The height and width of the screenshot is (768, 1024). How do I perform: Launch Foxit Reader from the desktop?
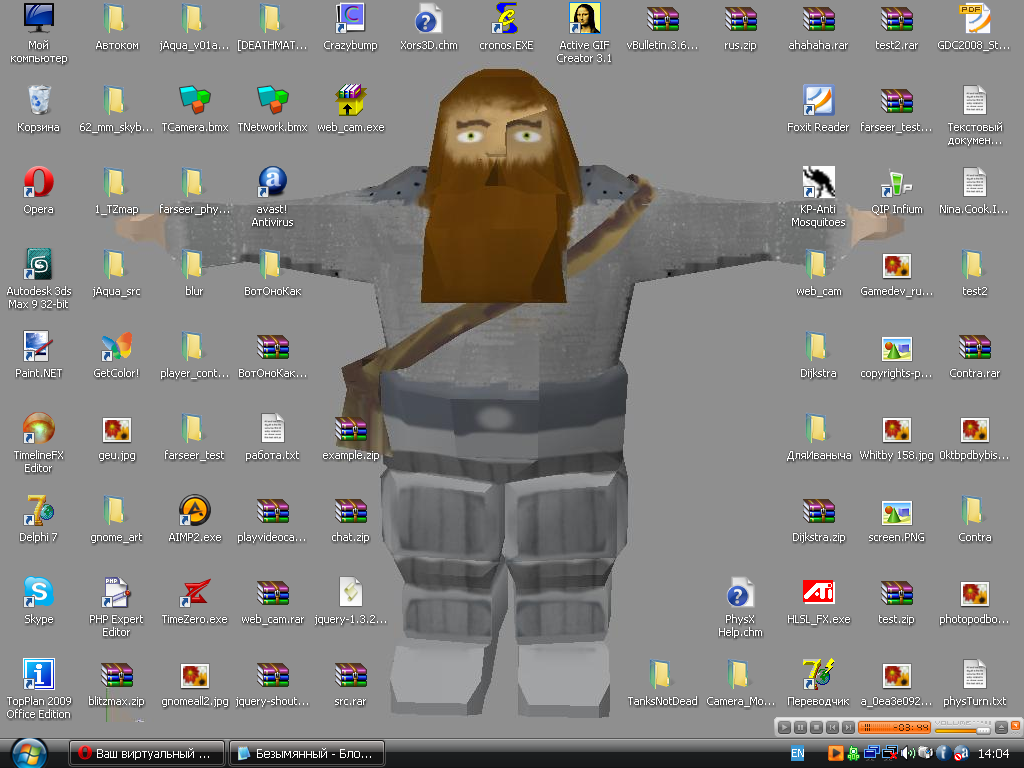click(818, 101)
